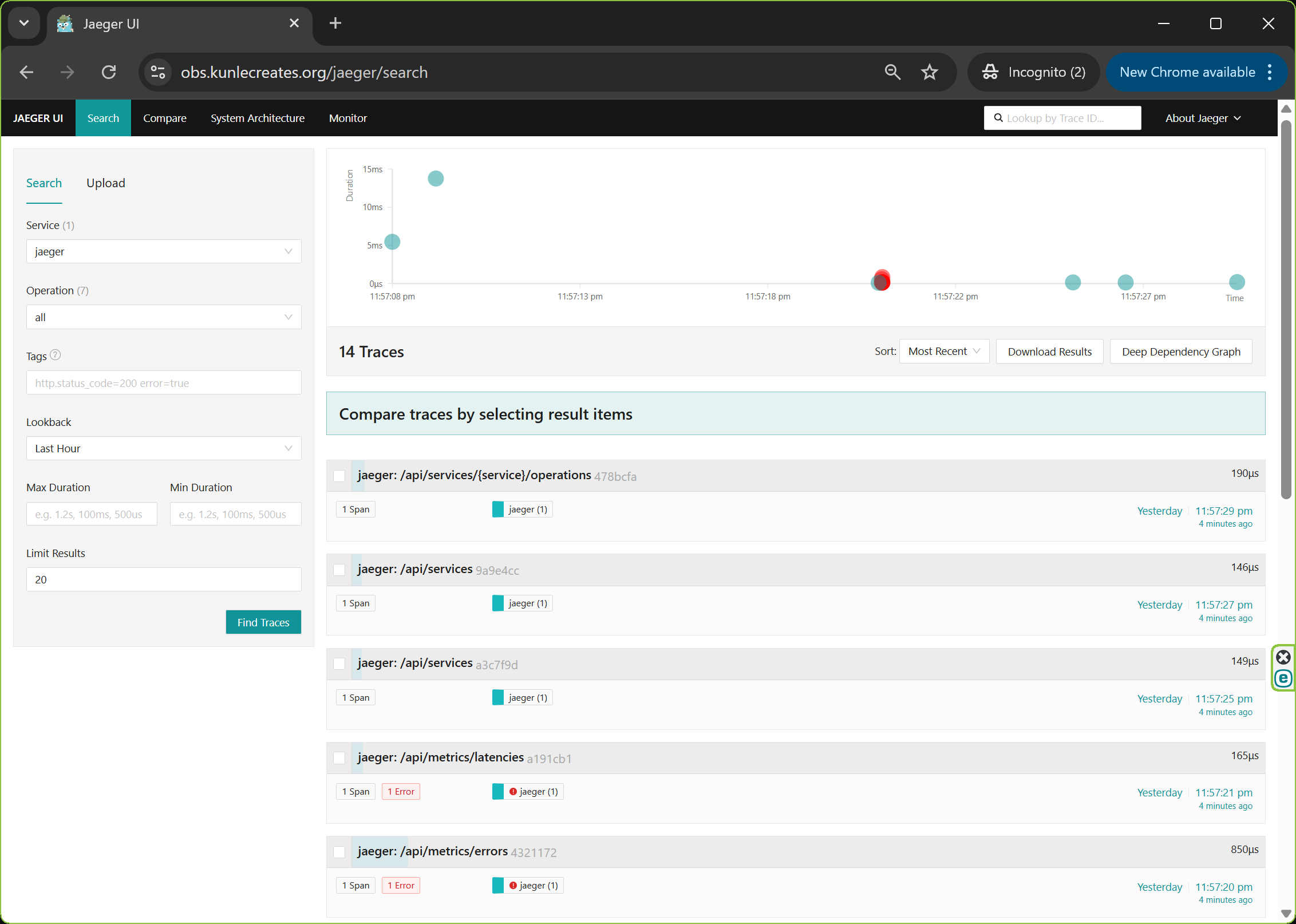This screenshot has width=1296, height=924.
Task: Open site information icon in address bar
Action: [x=157, y=72]
